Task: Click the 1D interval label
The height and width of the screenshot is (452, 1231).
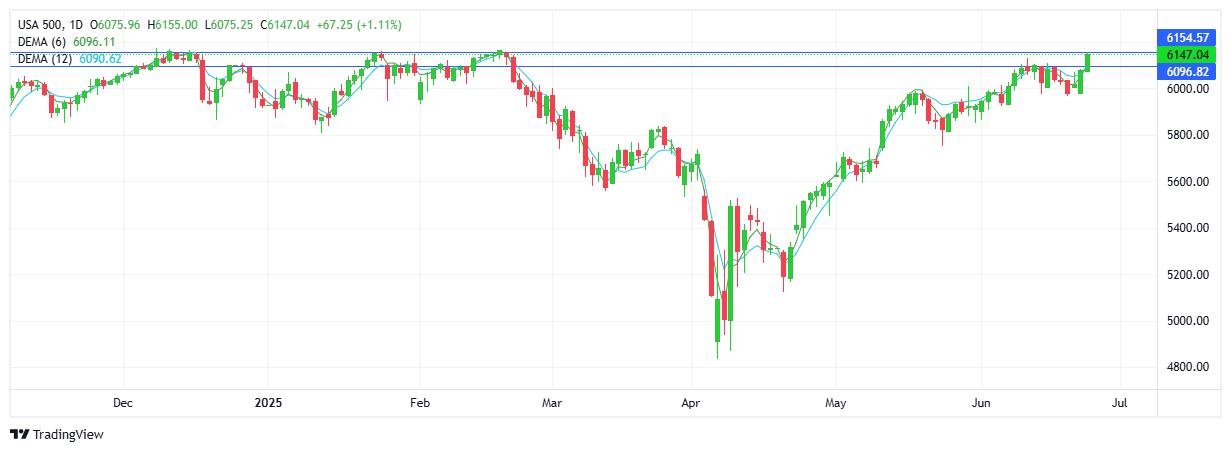Action: pyautogui.click(x=77, y=24)
